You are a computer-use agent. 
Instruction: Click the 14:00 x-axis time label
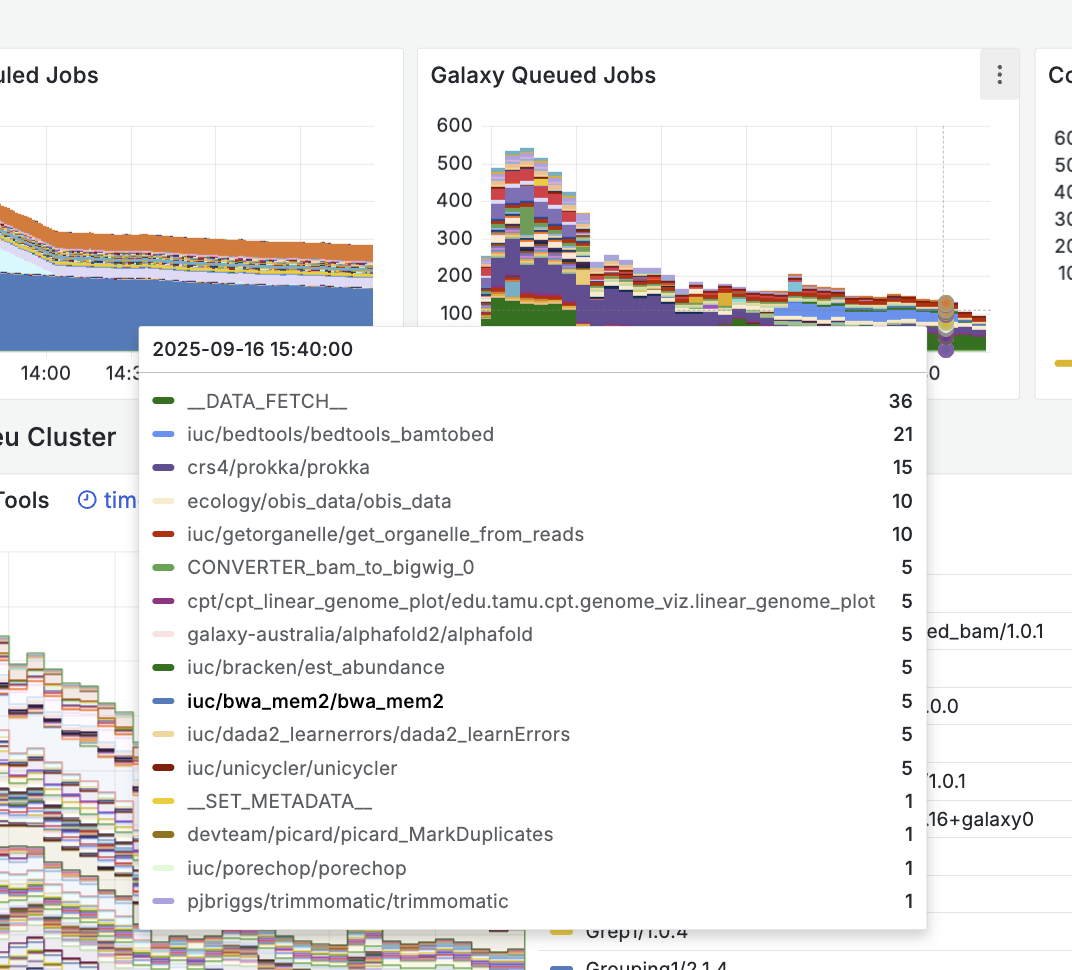click(x=45, y=373)
